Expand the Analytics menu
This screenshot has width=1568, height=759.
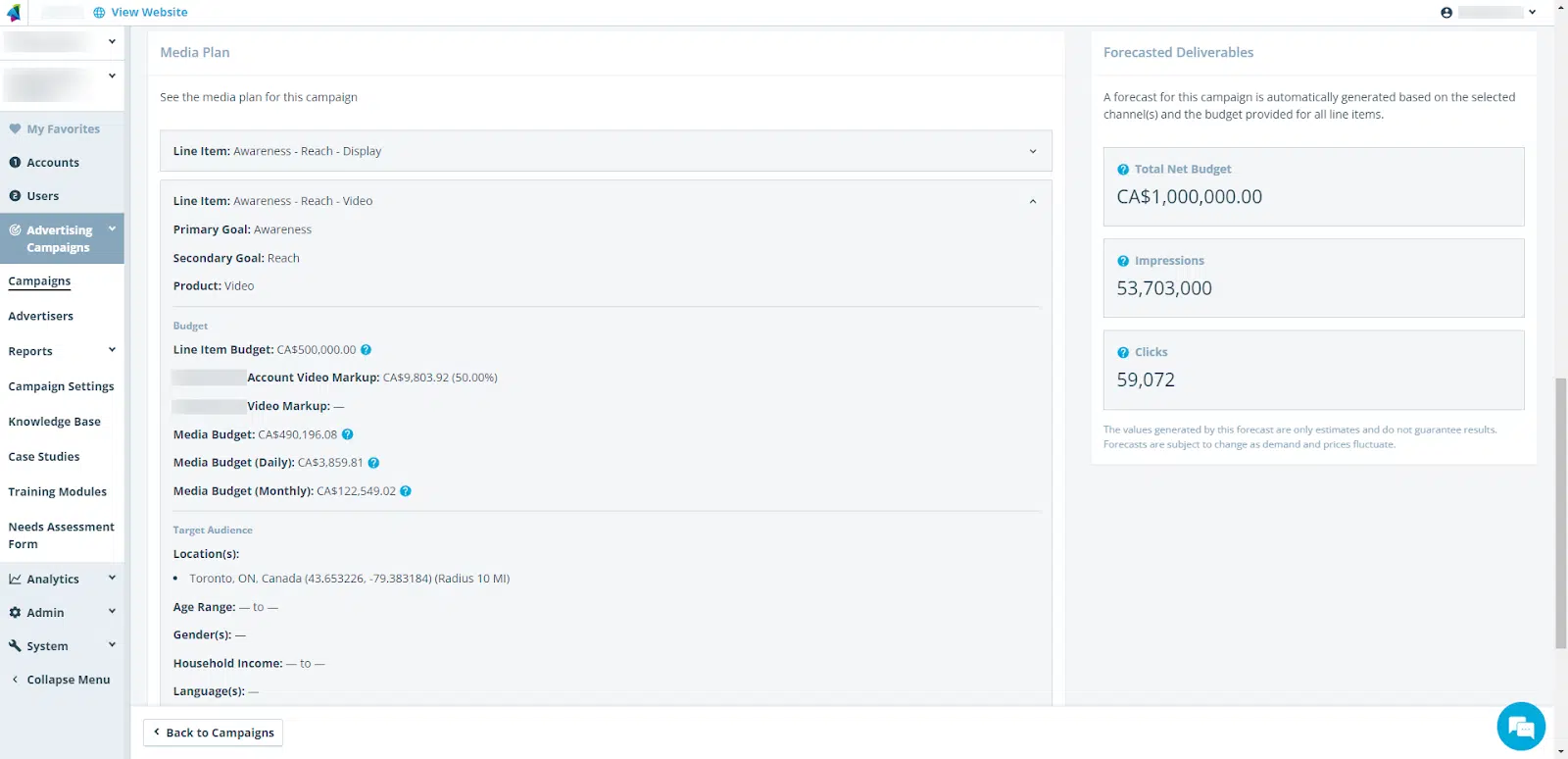(112, 579)
